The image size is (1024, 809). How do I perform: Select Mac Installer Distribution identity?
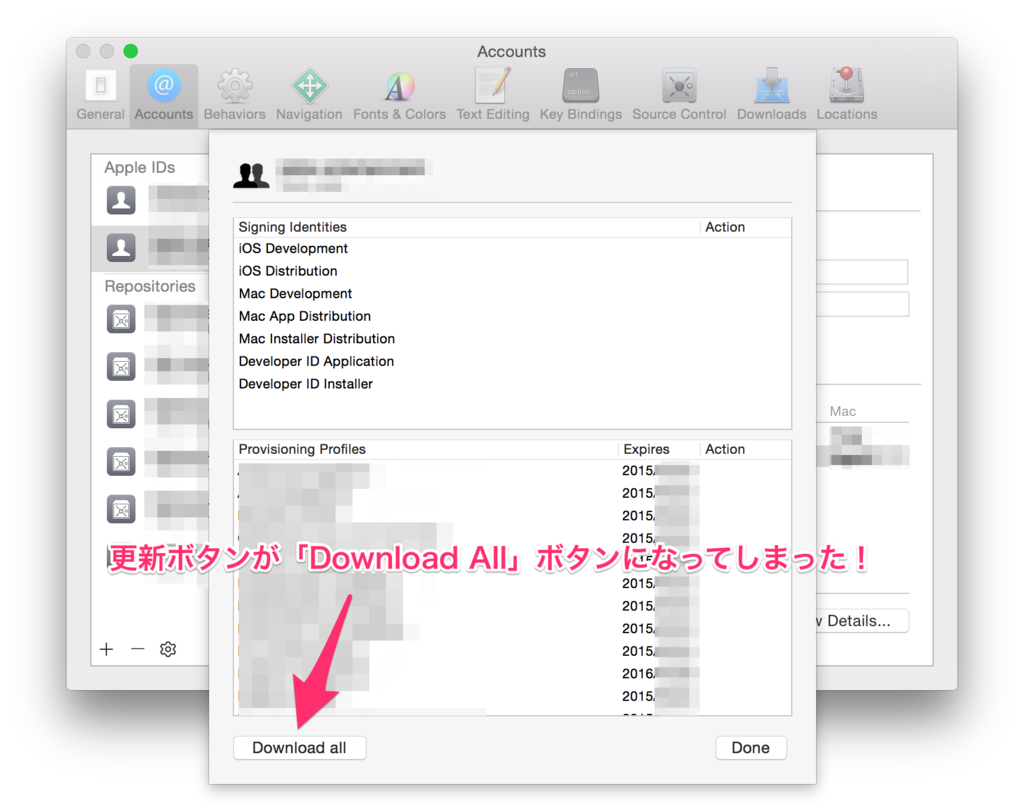click(x=512, y=339)
